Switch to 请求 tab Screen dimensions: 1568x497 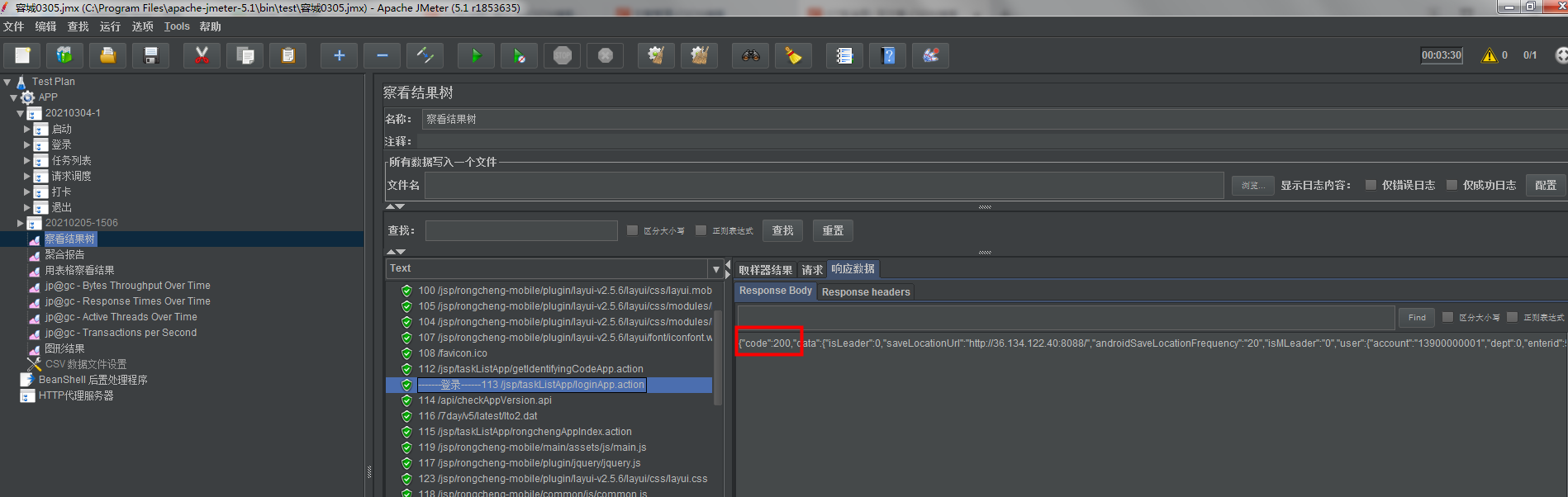pos(812,270)
